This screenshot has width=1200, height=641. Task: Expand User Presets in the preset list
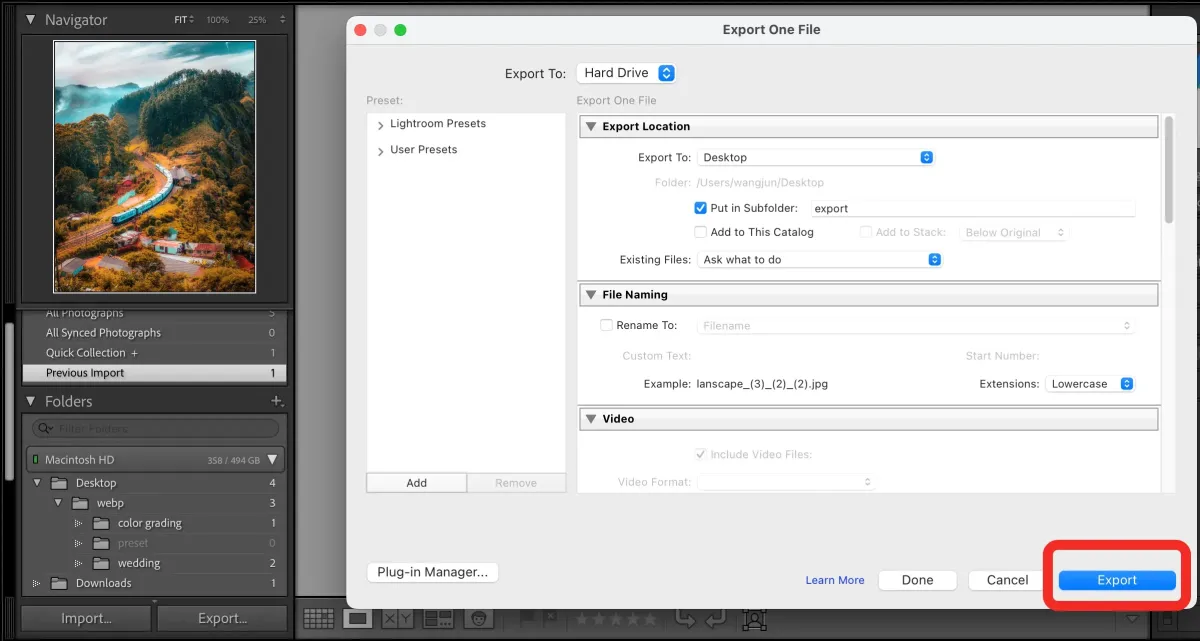(381, 152)
